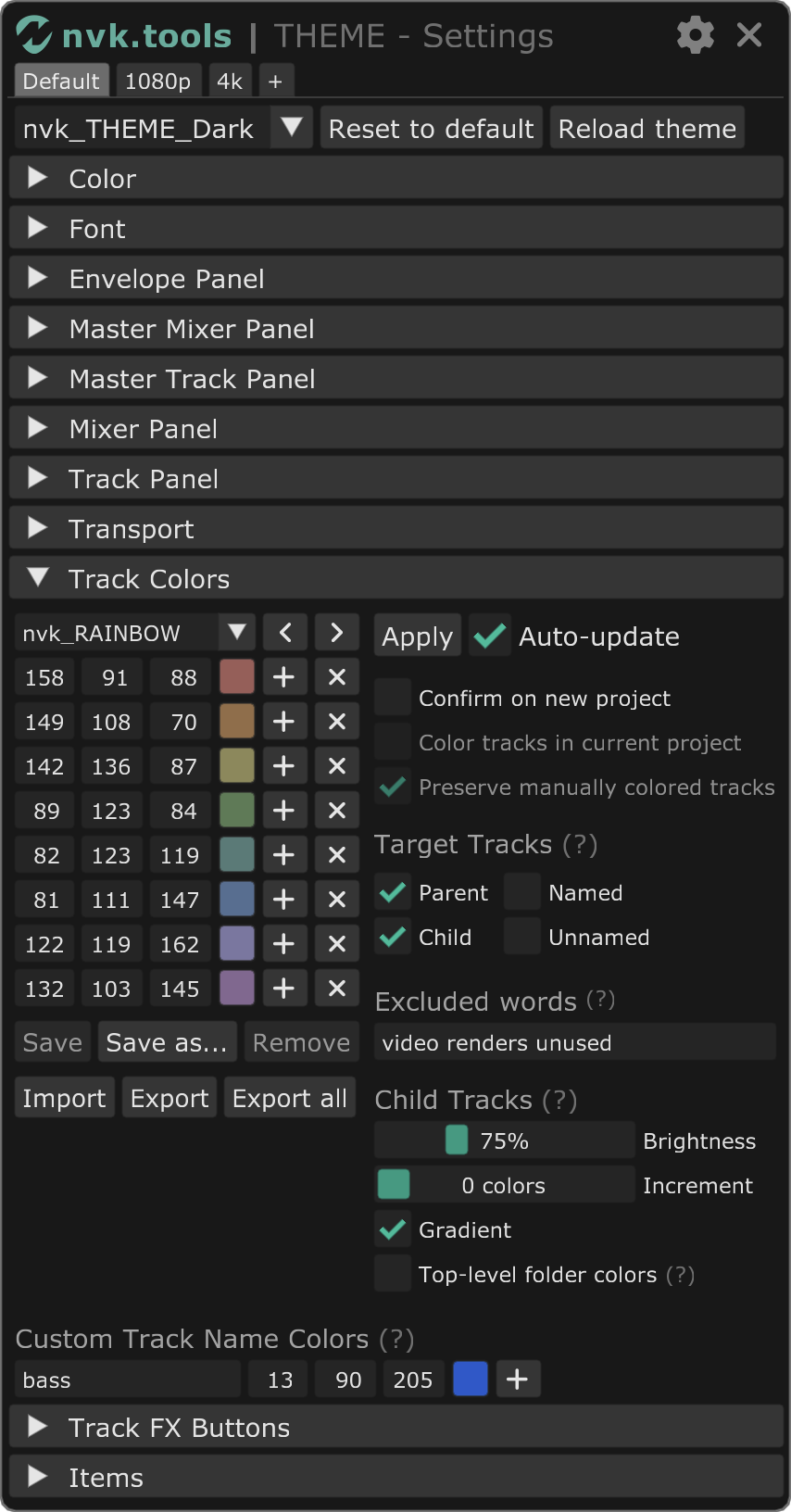The height and width of the screenshot is (1512, 791).
Task: Apply the track colors
Action: pyautogui.click(x=417, y=636)
